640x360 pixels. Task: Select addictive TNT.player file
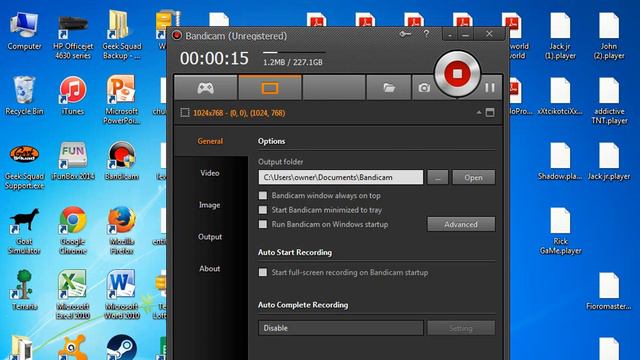tap(609, 101)
